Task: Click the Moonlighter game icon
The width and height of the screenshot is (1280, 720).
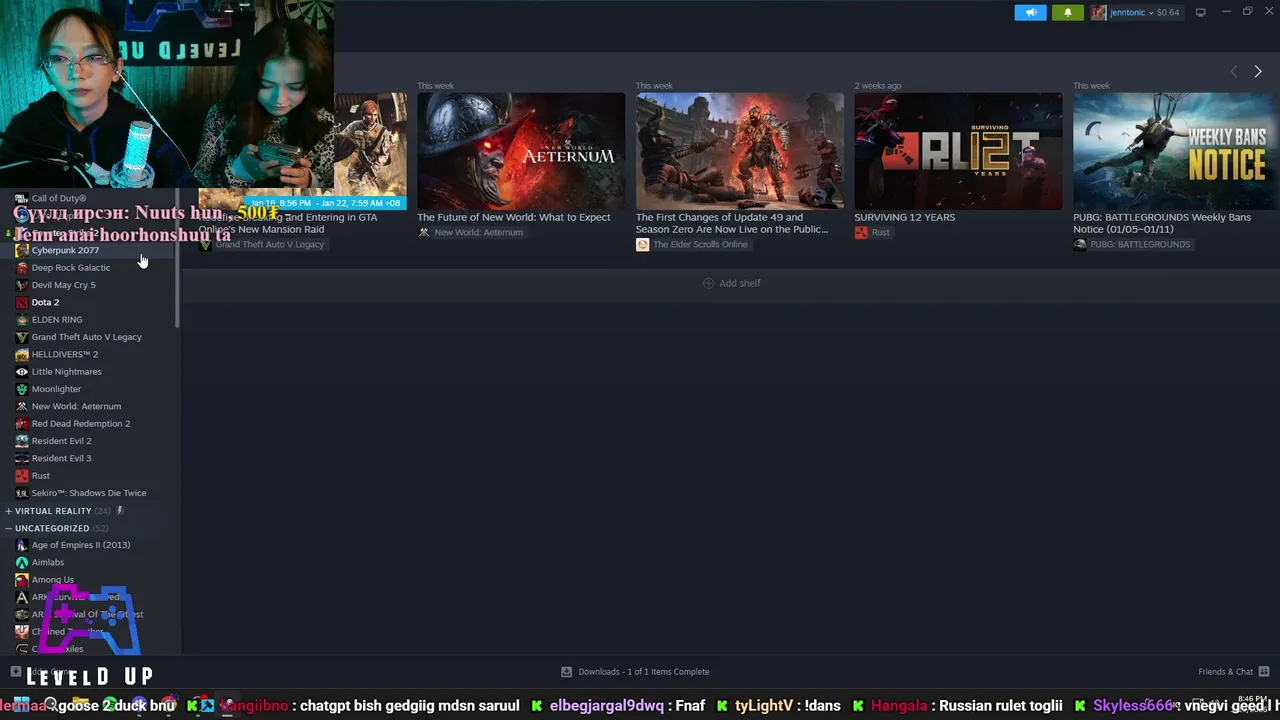Action: click(x=22, y=389)
